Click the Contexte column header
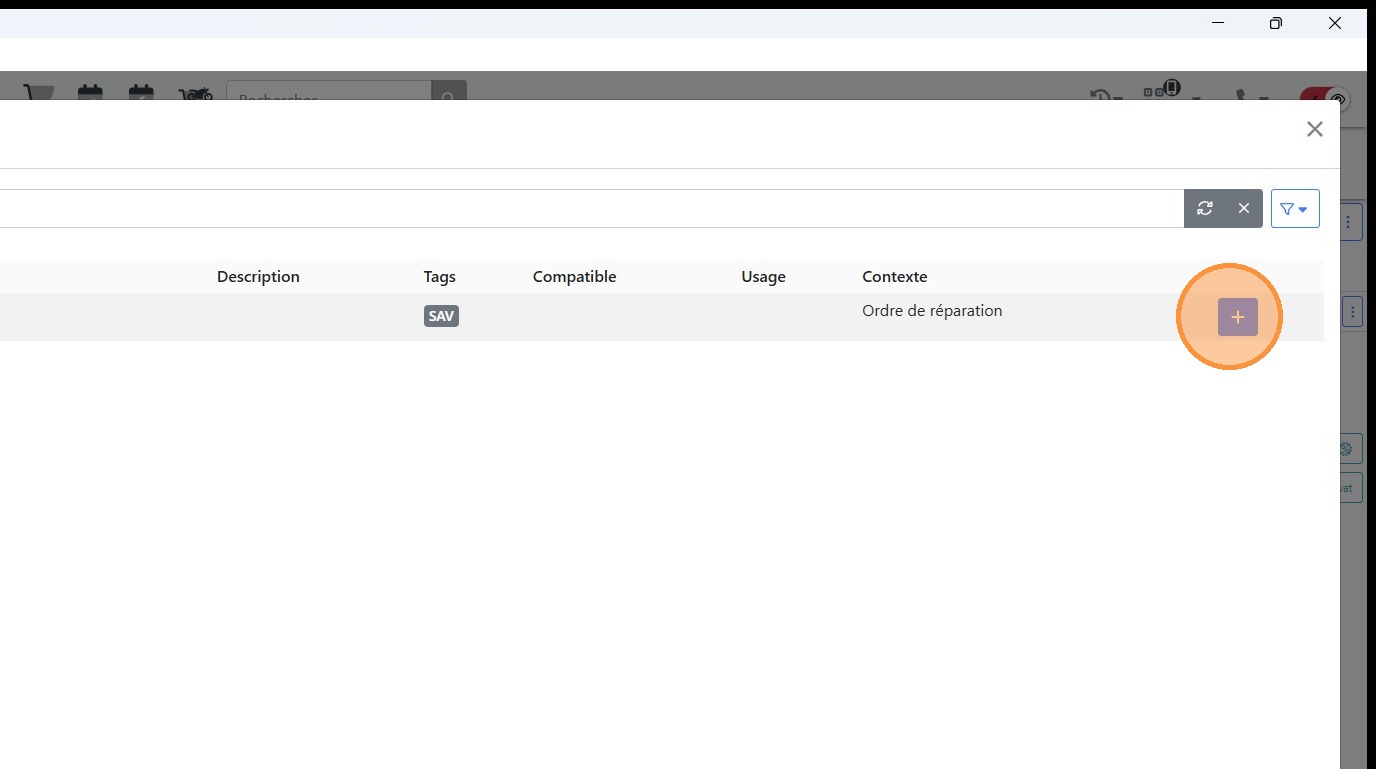Viewport: 1376px width, 769px height. coord(895,277)
